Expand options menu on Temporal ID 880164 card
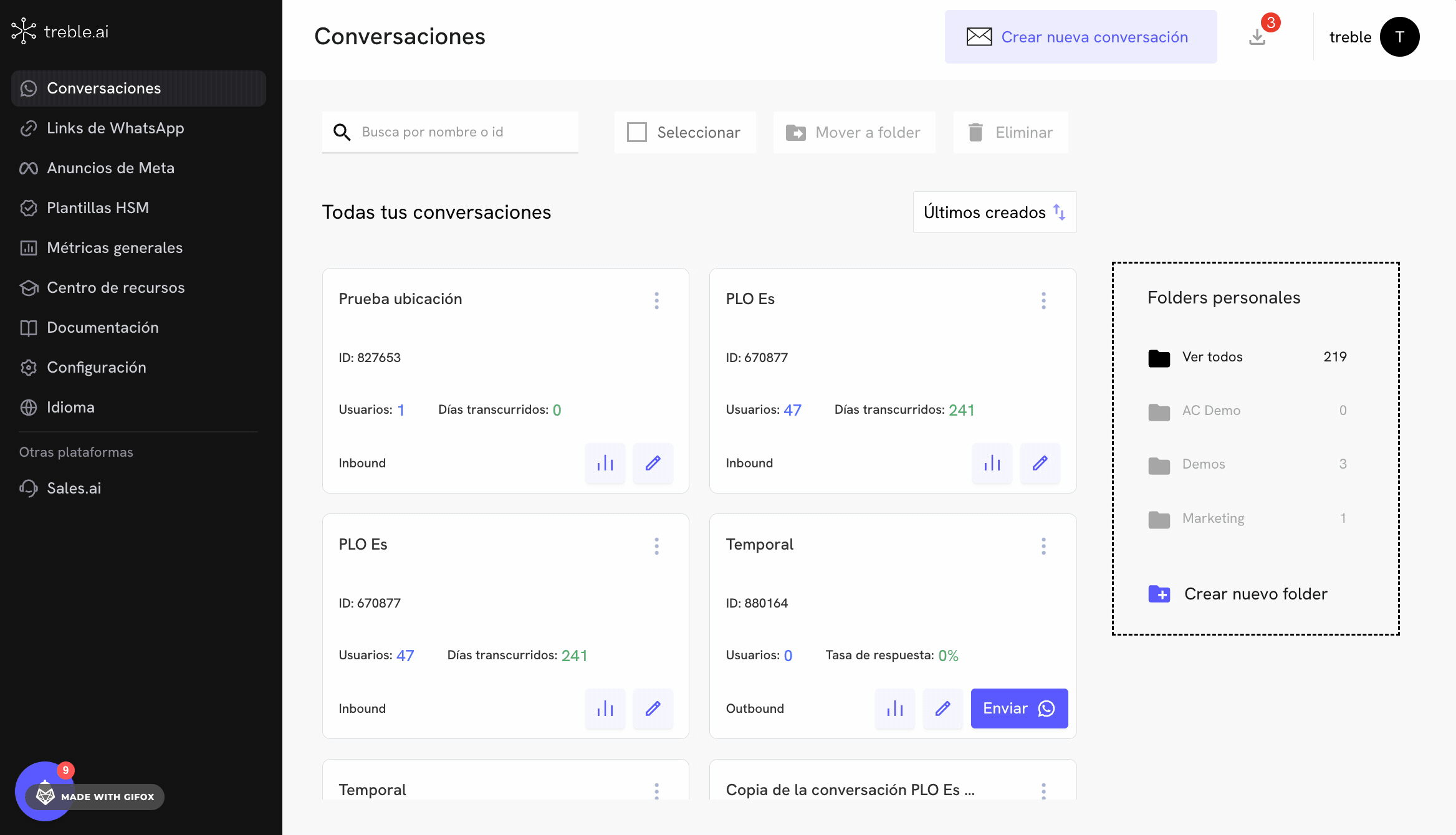 click(x=1043, y=546)
